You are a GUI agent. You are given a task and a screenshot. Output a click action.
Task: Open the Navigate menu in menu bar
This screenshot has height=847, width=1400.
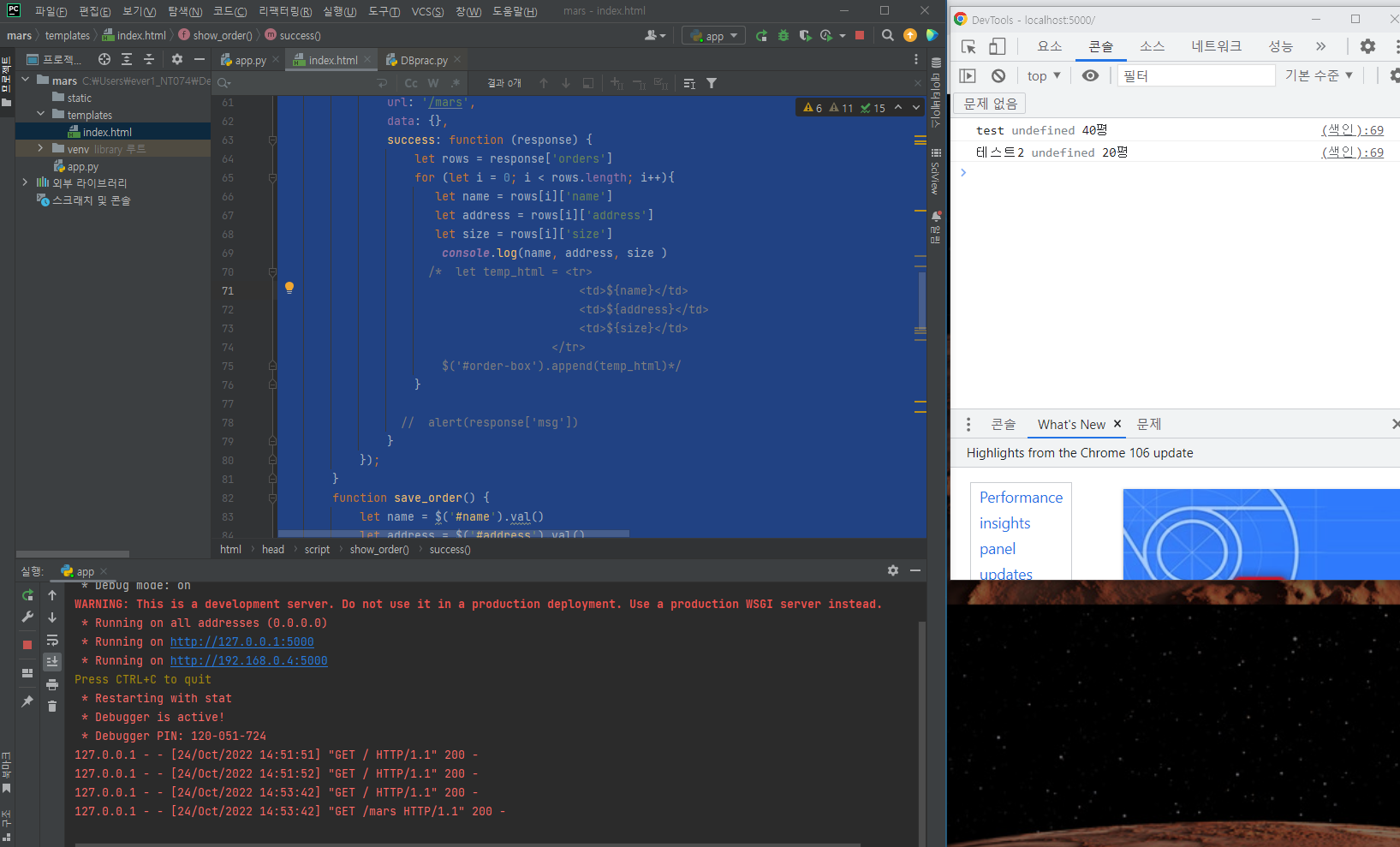(185, 11)
